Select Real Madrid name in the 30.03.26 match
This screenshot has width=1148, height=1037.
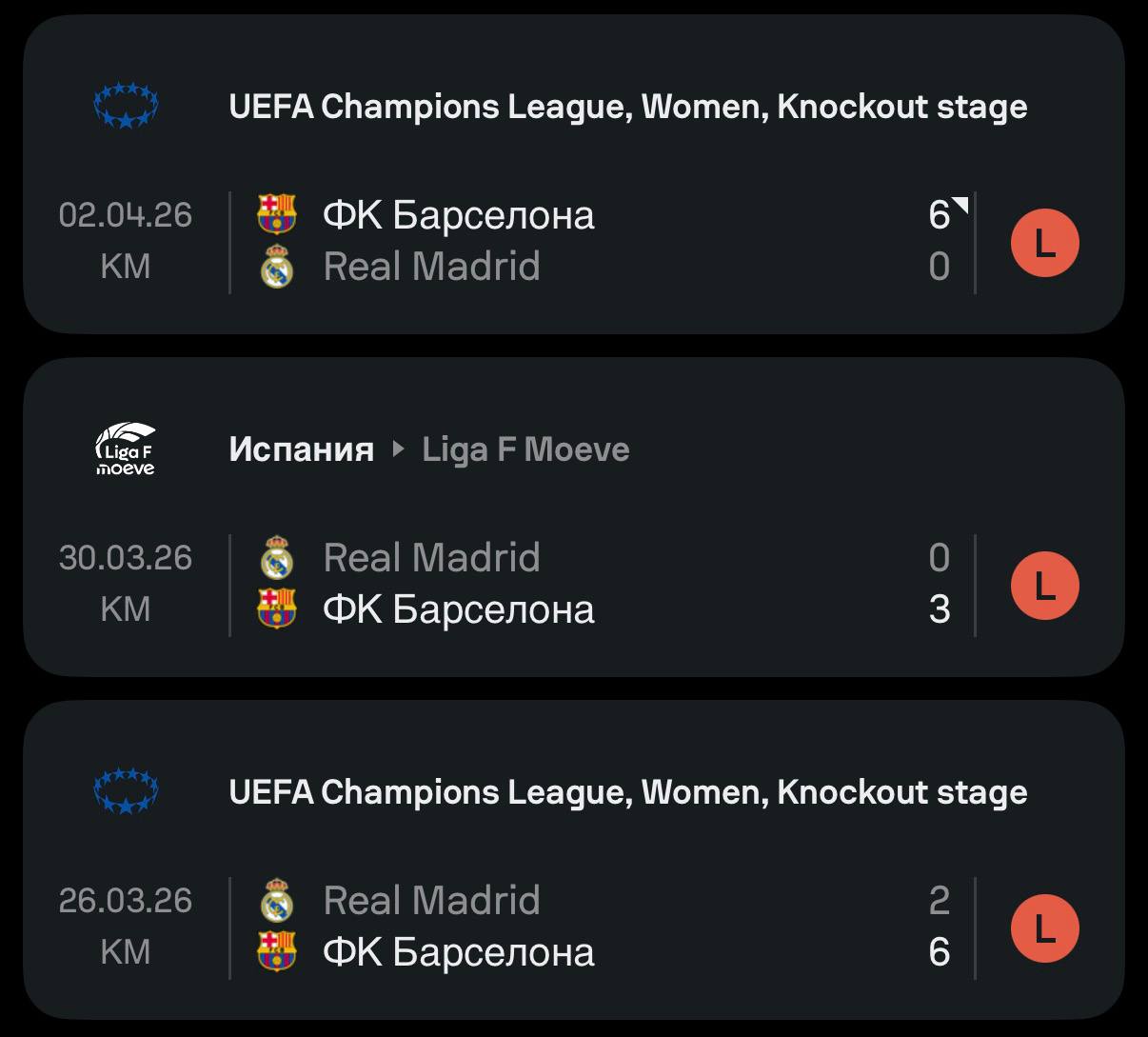click(x=431, y=557)
